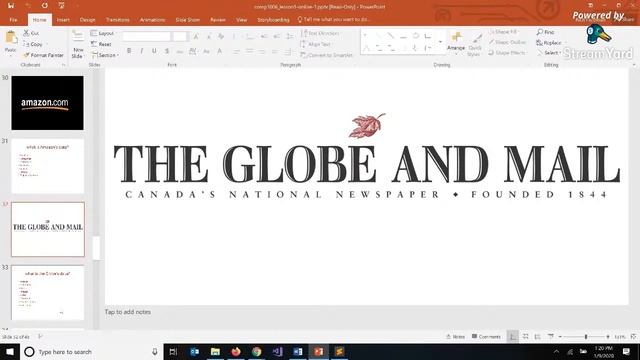Click the Paste clipboard icon
640x360 pixels.
11,38
